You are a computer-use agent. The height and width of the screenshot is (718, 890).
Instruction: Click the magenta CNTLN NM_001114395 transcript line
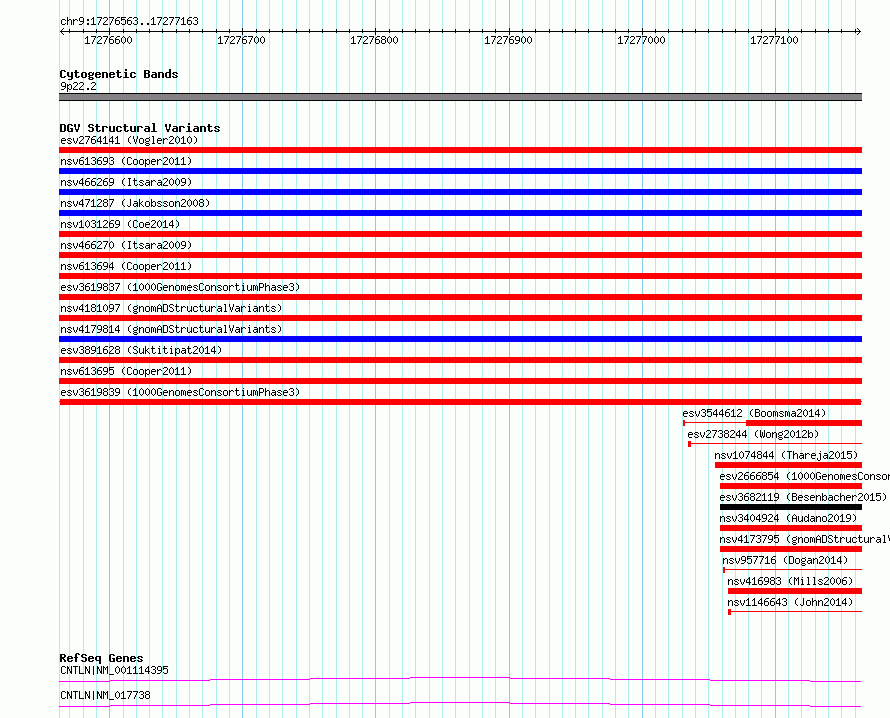click(x=460, y=679)
